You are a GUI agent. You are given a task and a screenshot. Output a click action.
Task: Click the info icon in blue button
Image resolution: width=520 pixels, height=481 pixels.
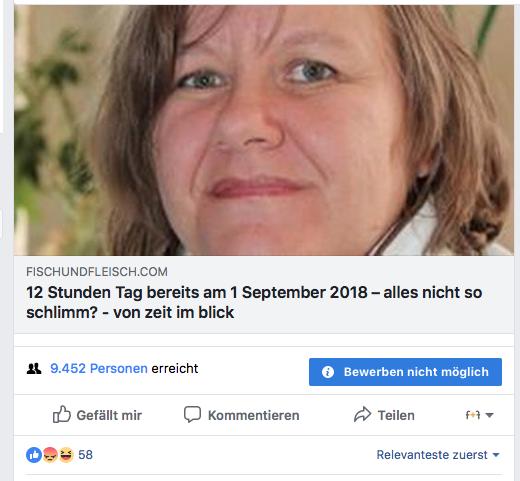pos(328,372)
